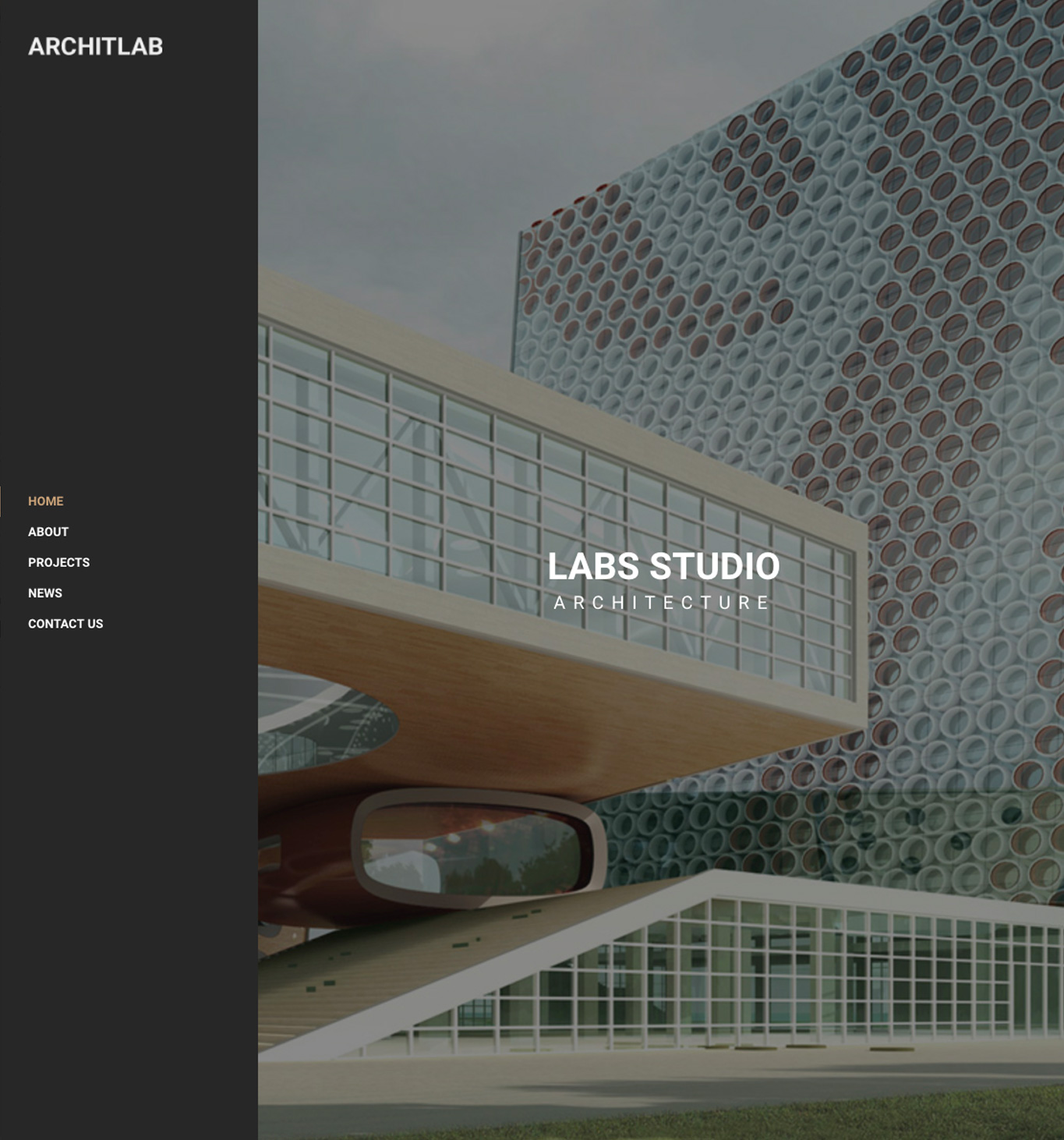Viewport: 1064px width, 1140px height.
Task: Click the ARCHITLAB logo in the sidebar
Action: point(95,47)
